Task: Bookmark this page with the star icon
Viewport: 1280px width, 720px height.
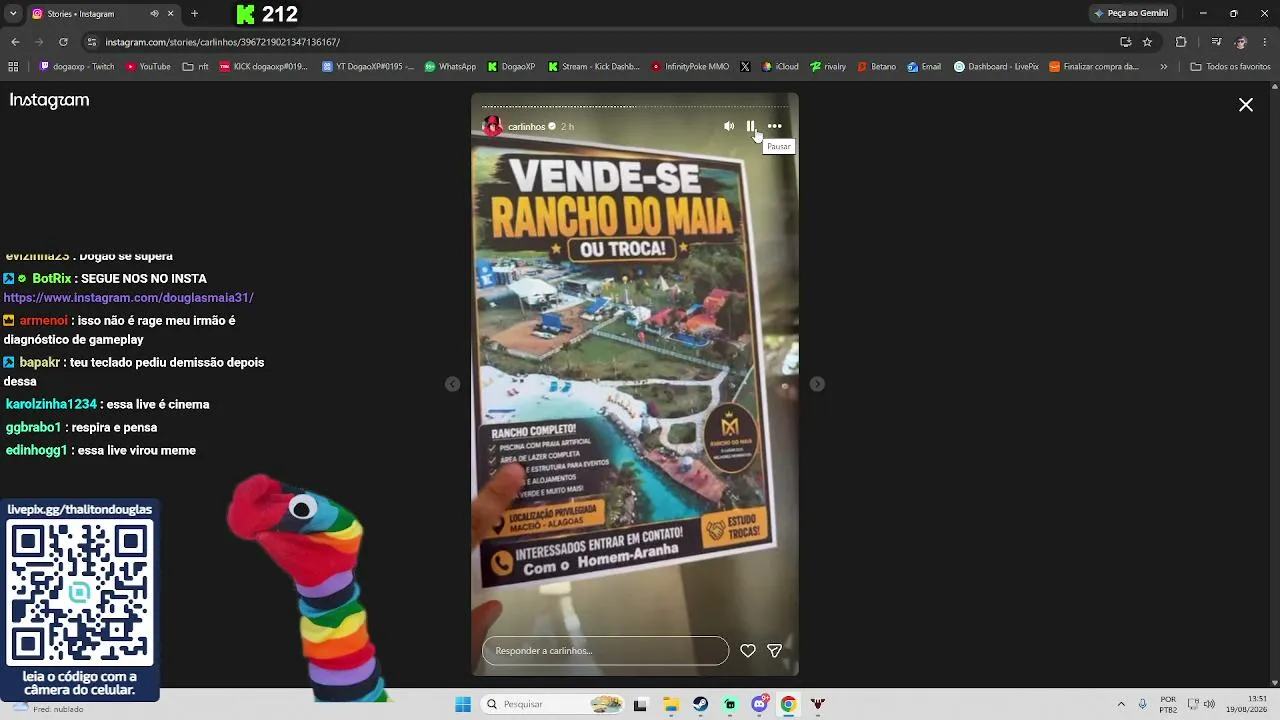Action: (x=1147, y=42)
